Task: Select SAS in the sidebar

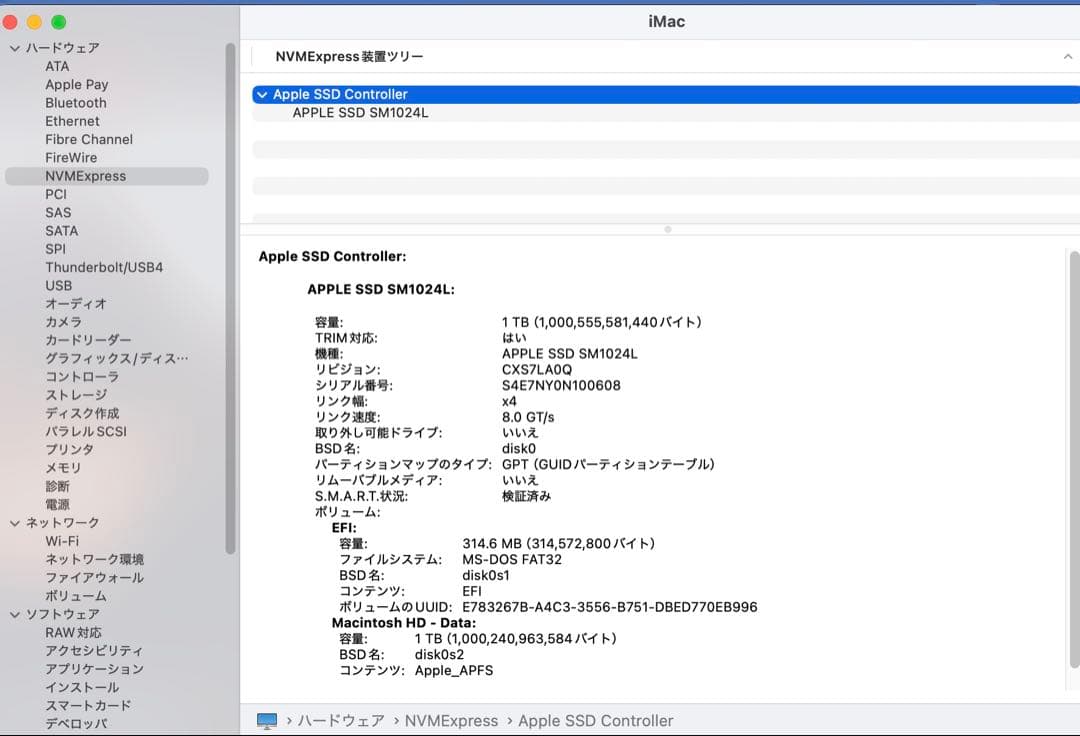Action: tap(58, 213)
